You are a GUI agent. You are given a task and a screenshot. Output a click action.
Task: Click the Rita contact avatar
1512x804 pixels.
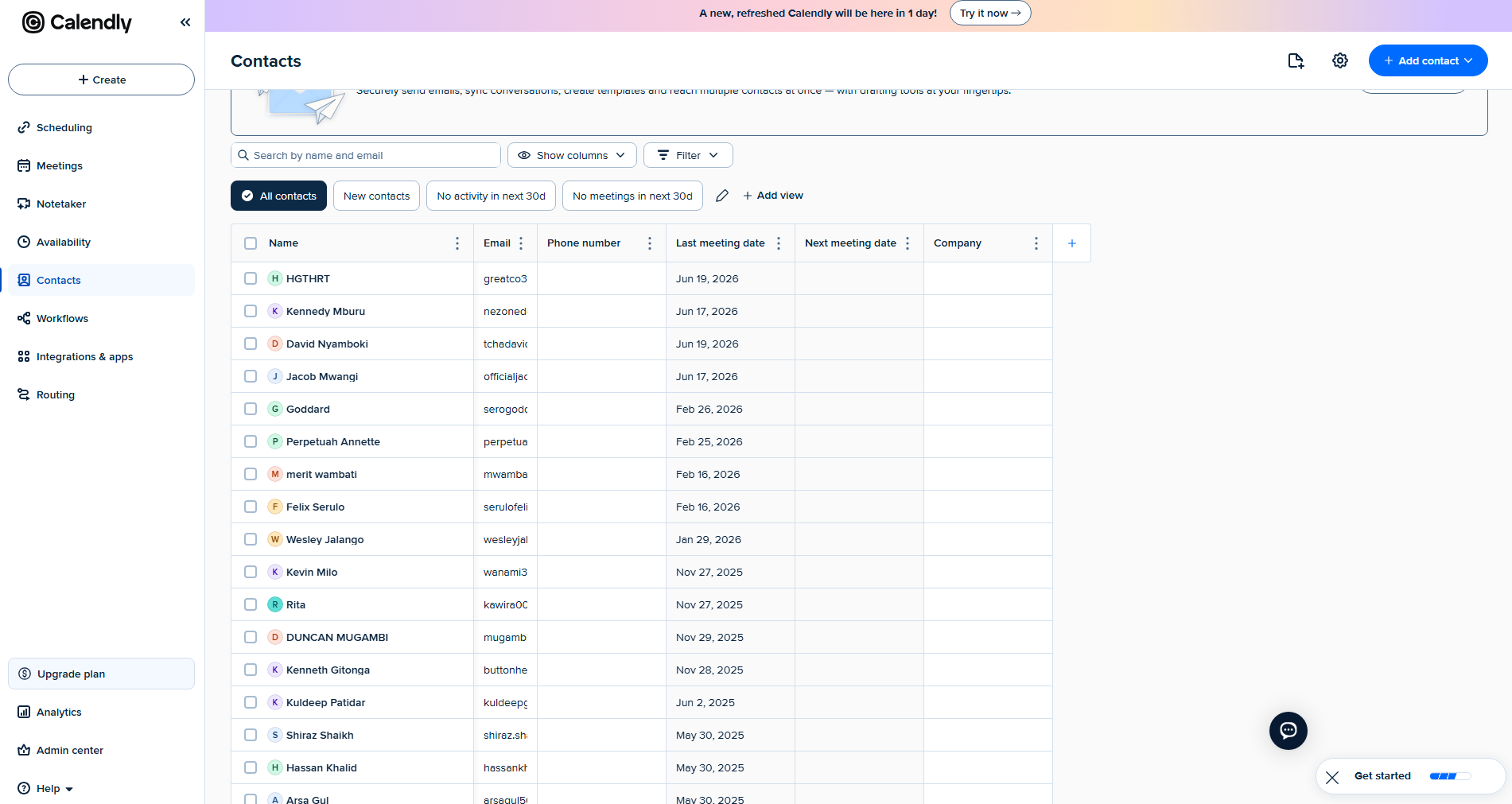pos(275,604)
